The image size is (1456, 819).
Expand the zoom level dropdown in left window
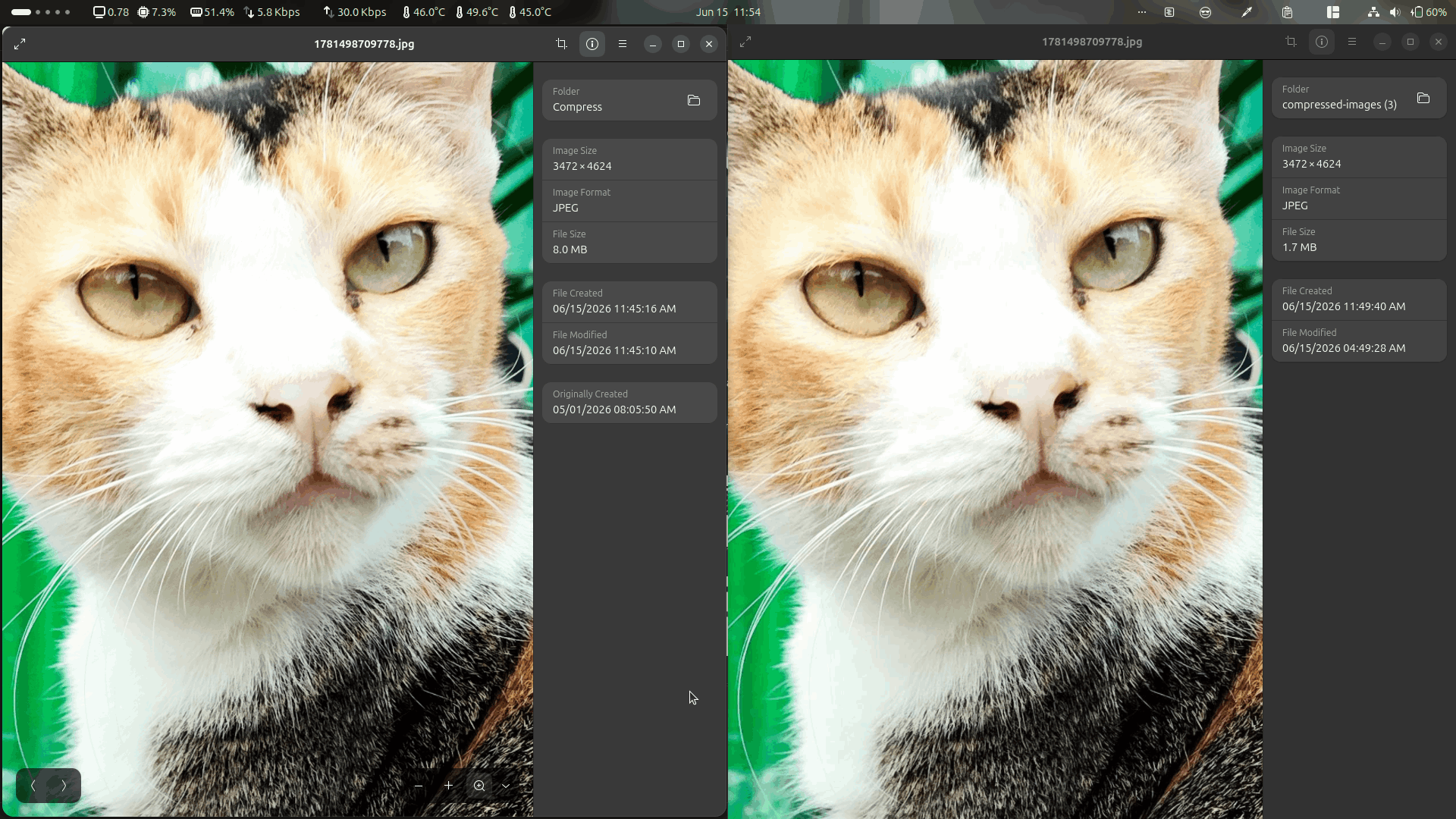506,786
